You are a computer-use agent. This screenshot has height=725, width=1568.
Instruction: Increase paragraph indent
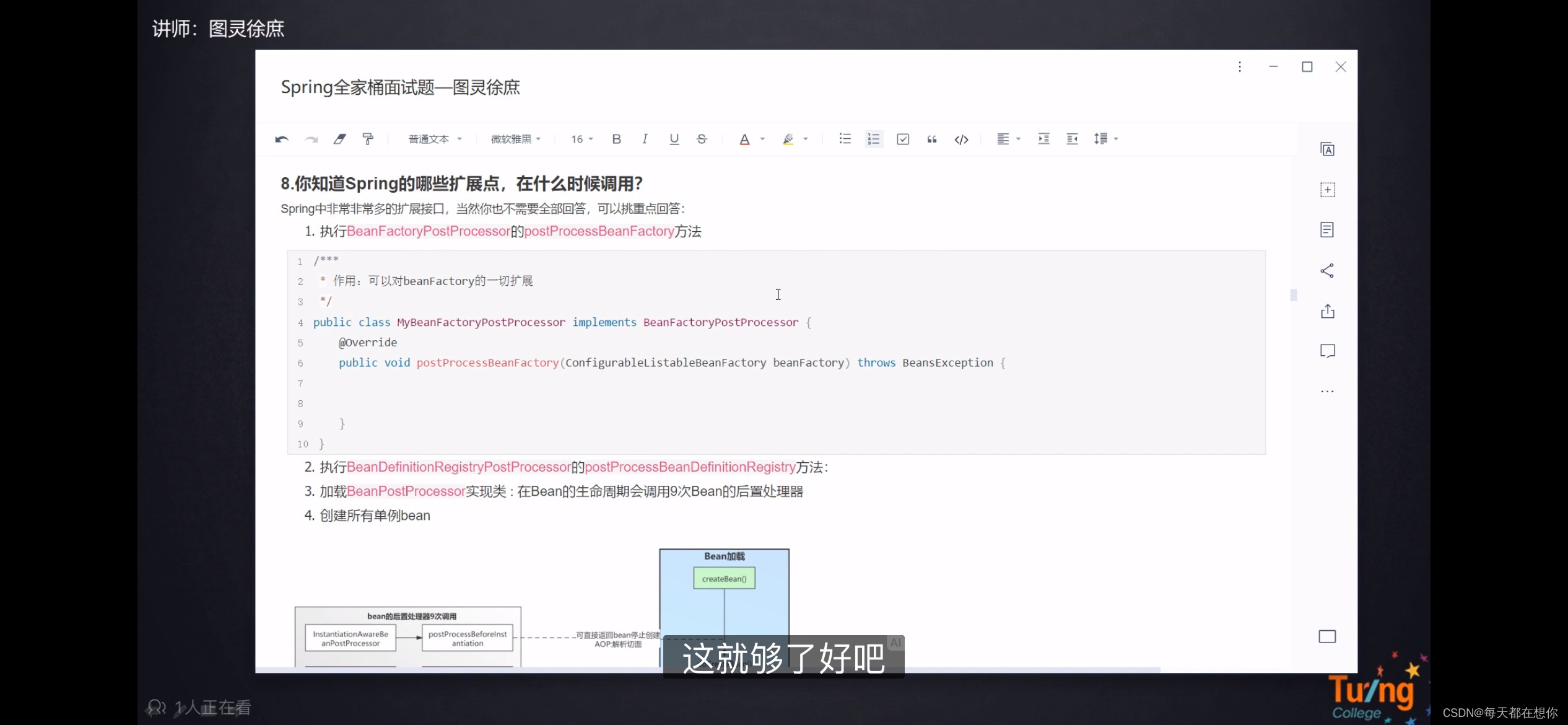pos(1043,139)
